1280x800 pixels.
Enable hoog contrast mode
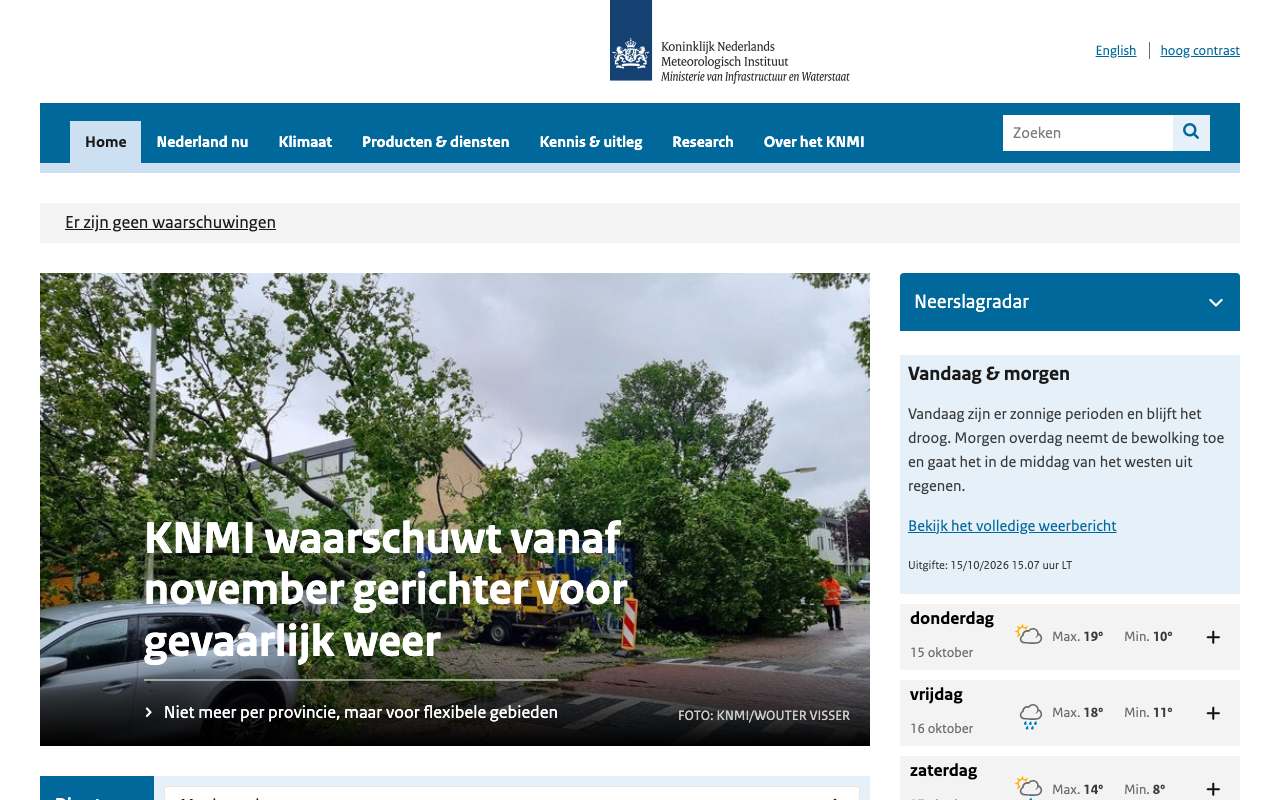(1200, 51)
